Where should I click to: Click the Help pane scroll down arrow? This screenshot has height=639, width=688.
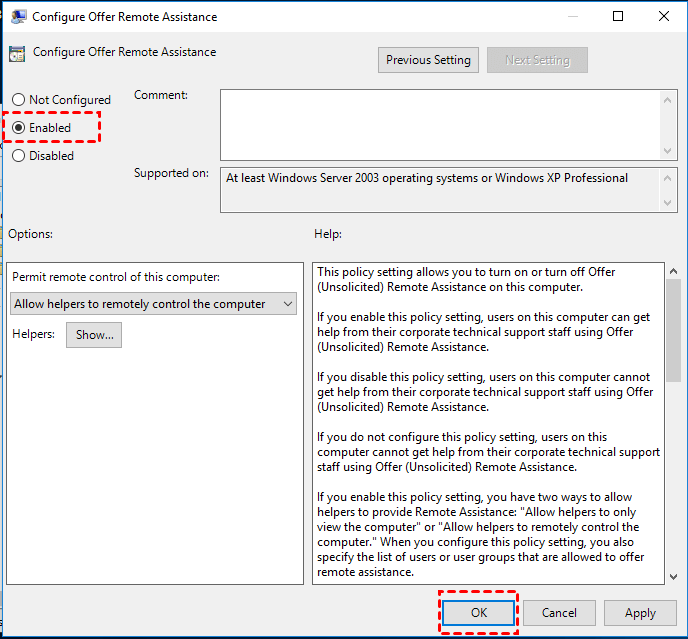click(673, 575)
